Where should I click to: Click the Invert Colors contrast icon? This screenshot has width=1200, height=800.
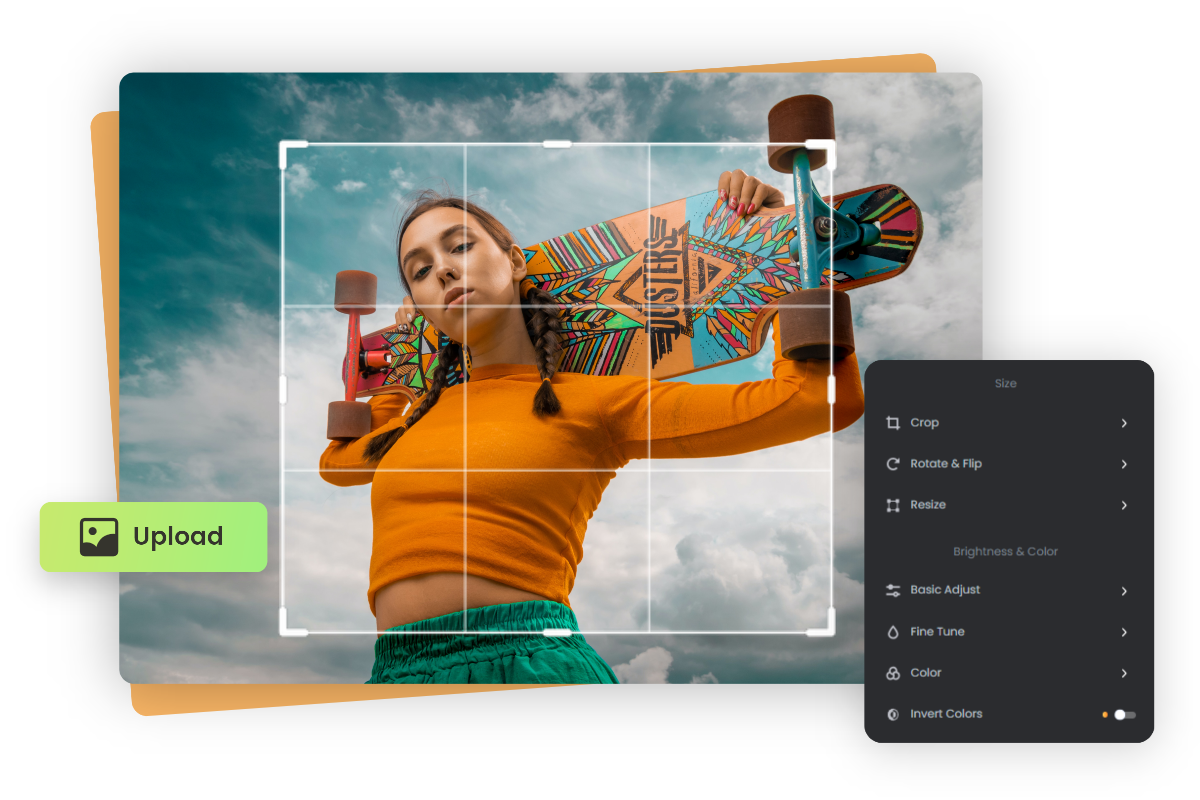click(892, 714)
